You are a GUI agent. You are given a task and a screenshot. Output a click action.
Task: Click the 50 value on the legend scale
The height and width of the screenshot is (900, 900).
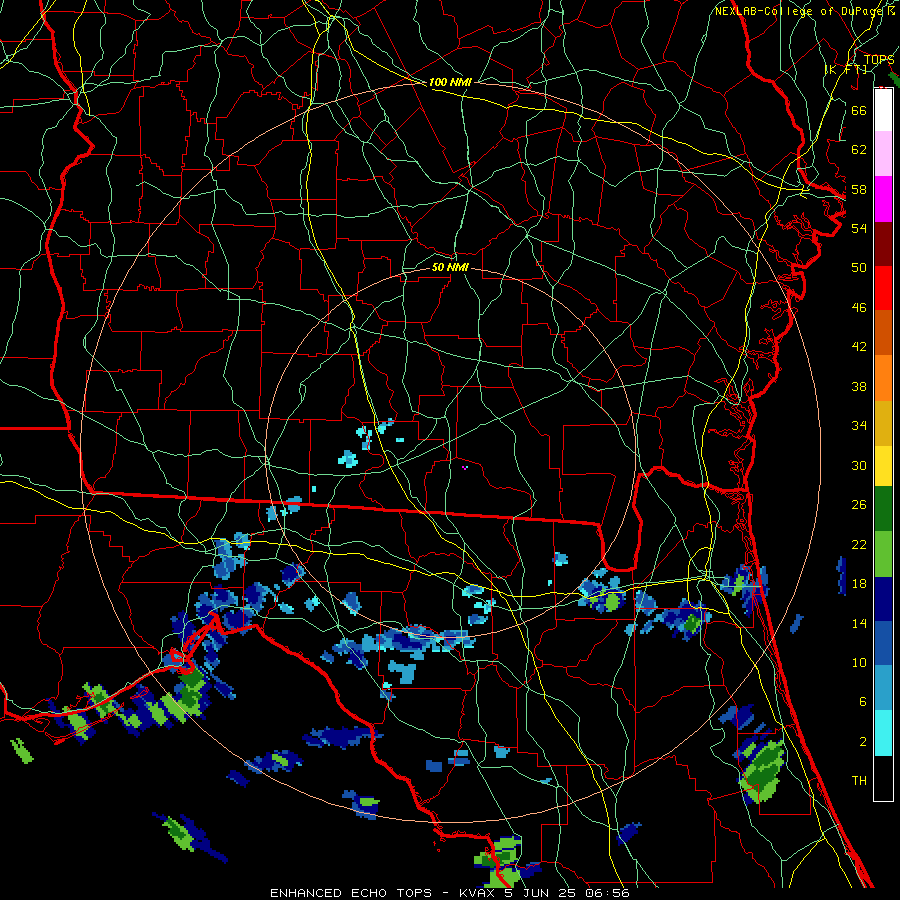tap(859, 267)
